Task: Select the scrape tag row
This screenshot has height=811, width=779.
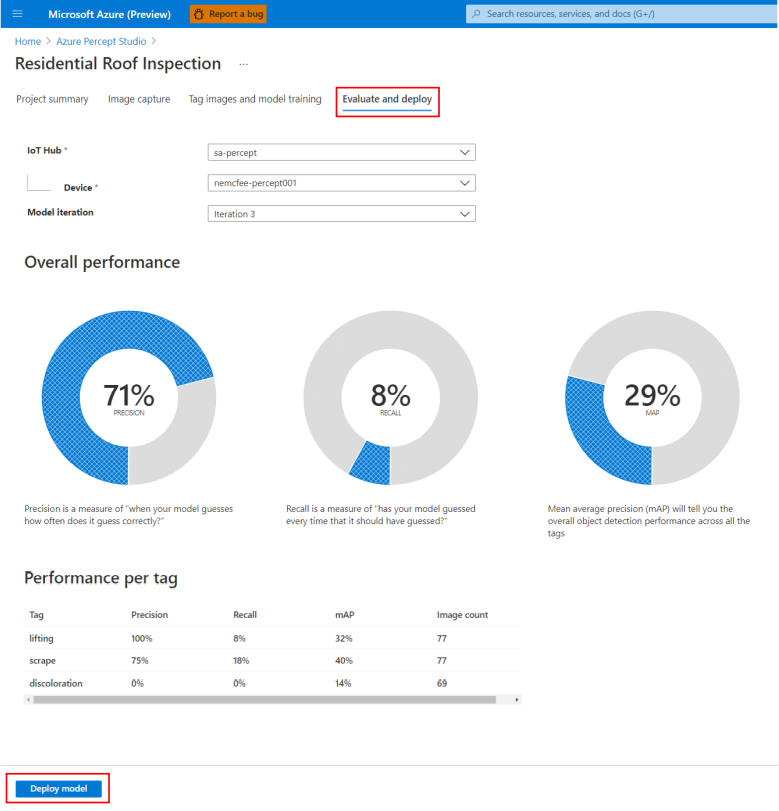Action: 273,660
